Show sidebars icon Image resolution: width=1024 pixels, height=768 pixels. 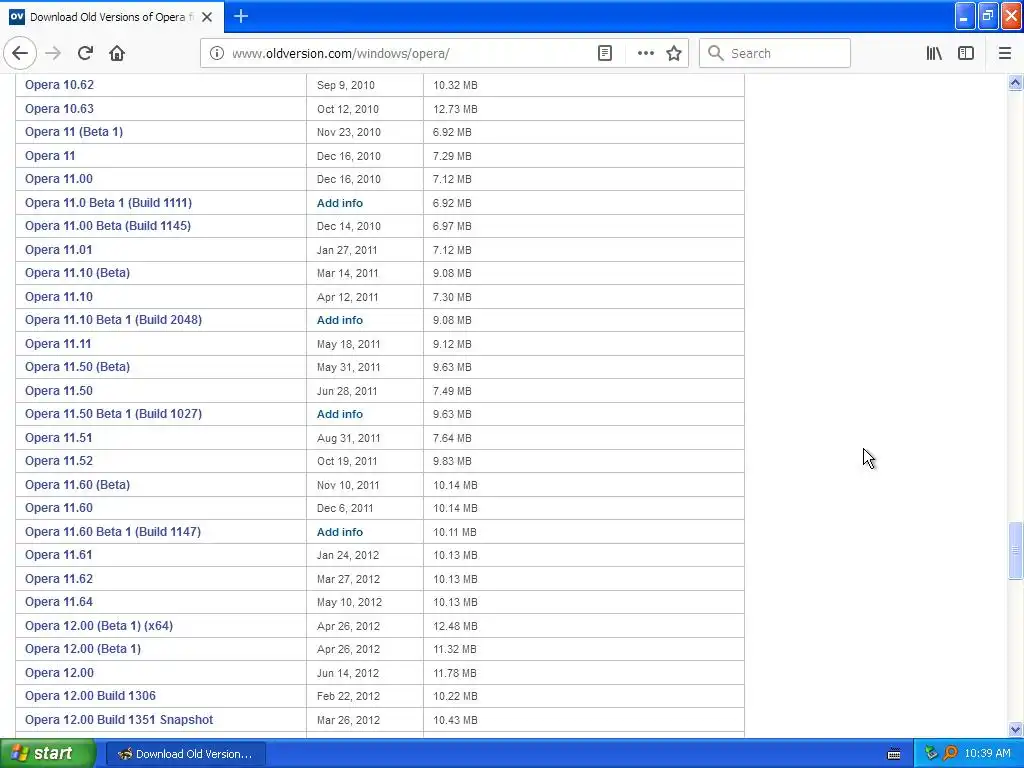(966, 54)
